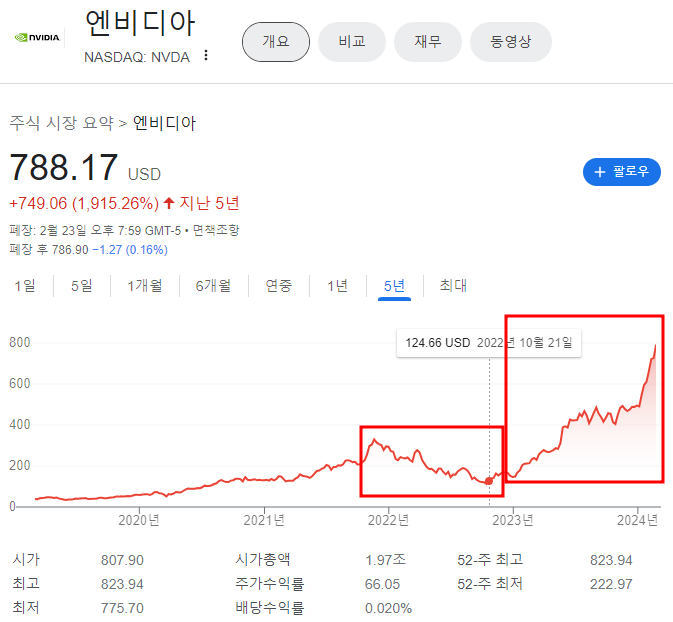Click the 시가총액 value 1.97조

[385, 560]
